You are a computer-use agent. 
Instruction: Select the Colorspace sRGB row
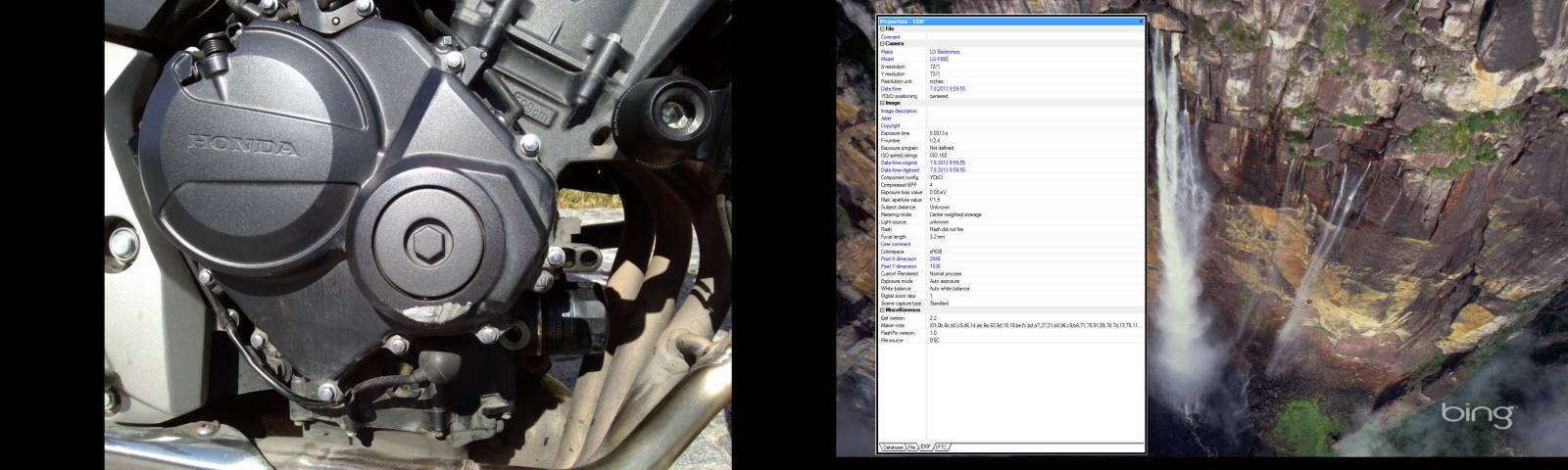(1010, 252)
